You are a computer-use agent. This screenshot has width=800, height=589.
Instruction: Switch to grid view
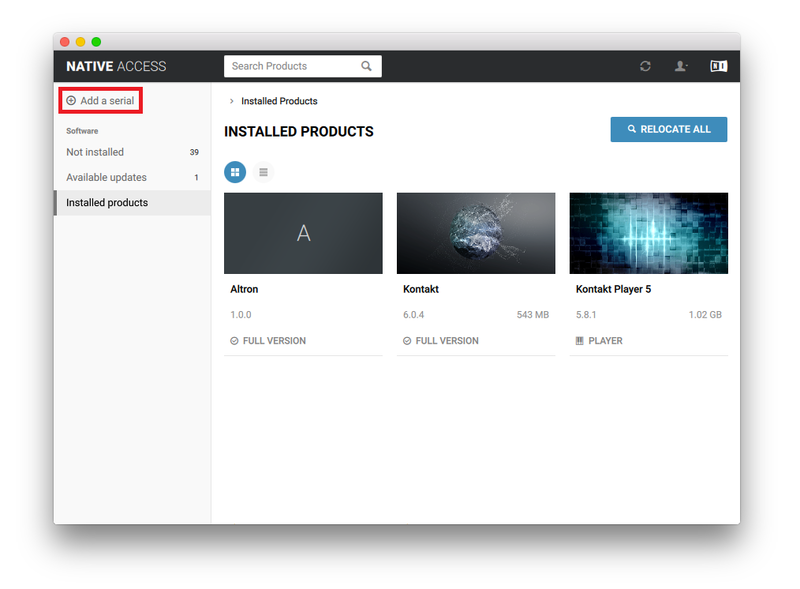(x=235, y=172)
